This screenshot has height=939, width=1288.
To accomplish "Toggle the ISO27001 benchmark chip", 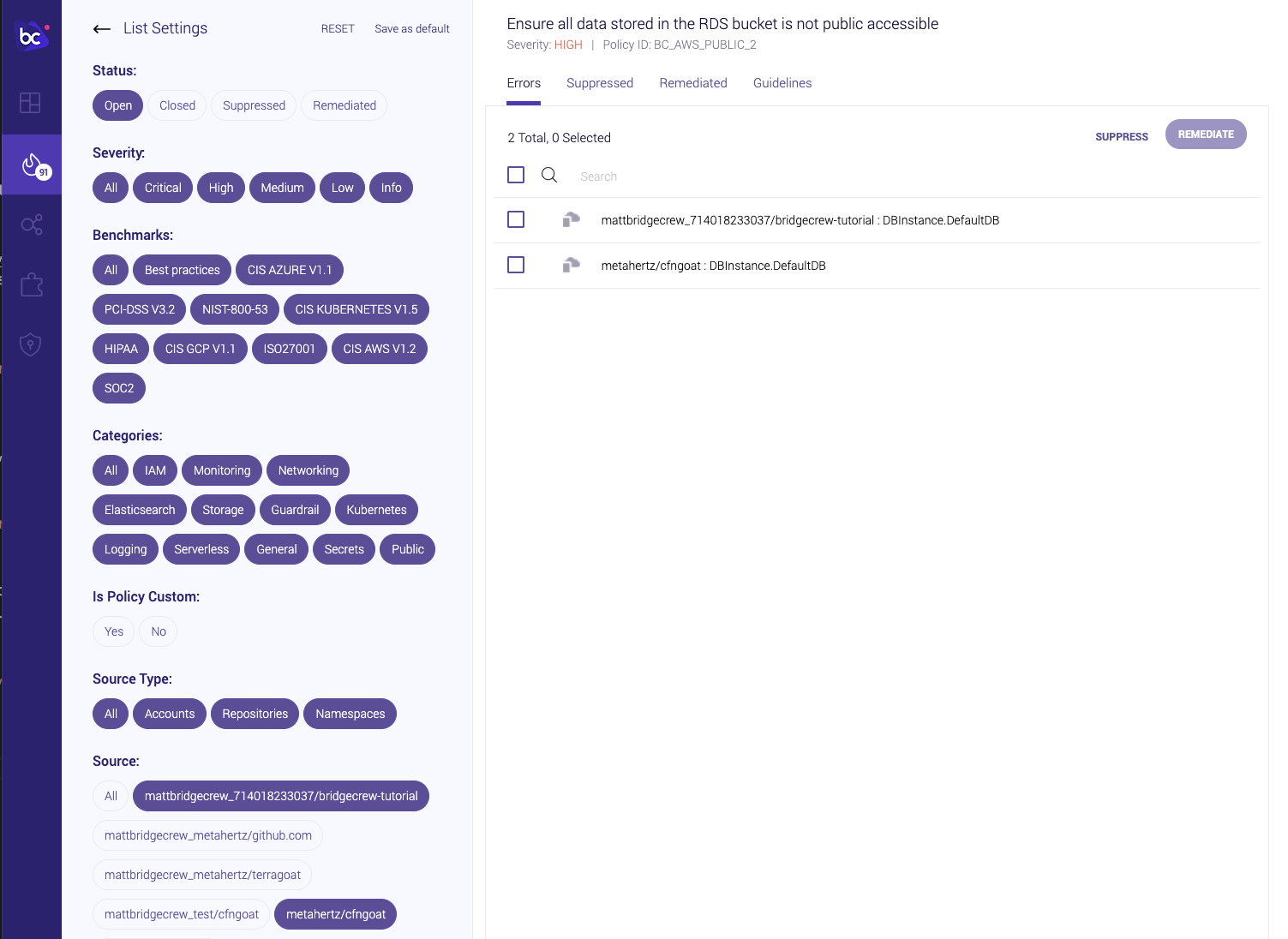I will [290, 349].
